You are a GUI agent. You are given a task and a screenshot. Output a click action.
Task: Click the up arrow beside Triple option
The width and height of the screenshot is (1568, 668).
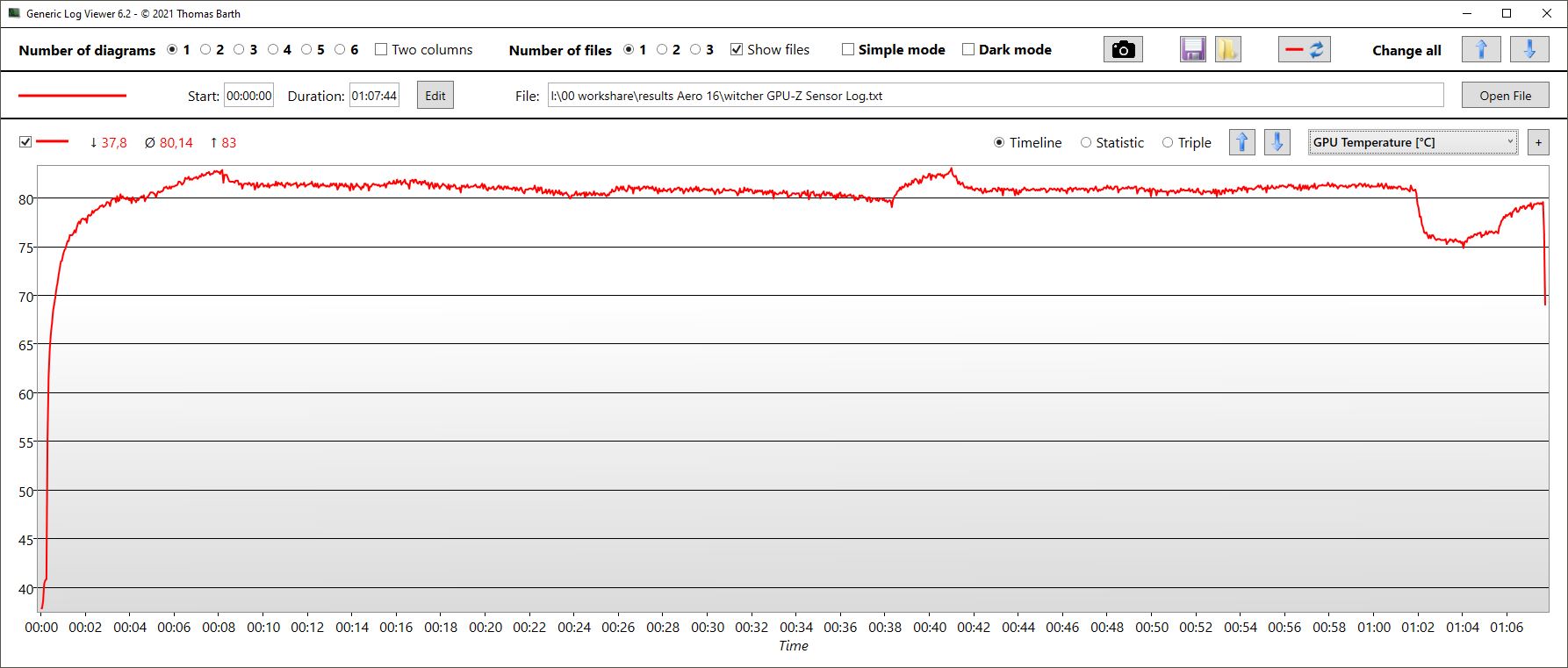coord(1242,142)
